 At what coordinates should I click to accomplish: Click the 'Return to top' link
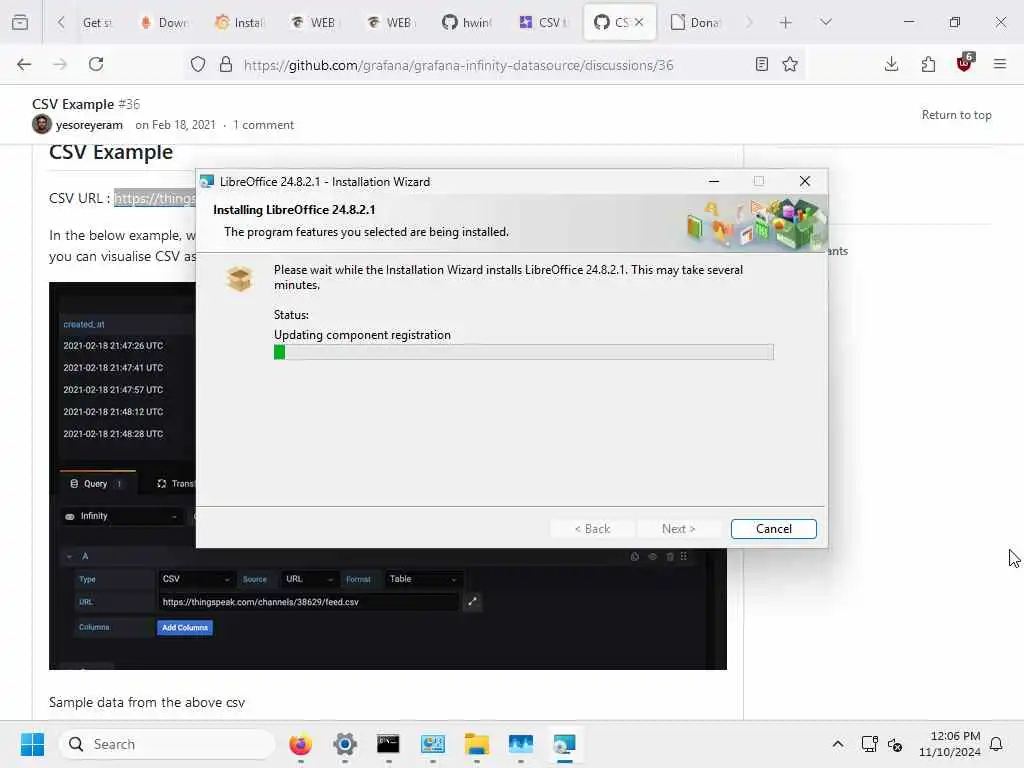(956, 115)
